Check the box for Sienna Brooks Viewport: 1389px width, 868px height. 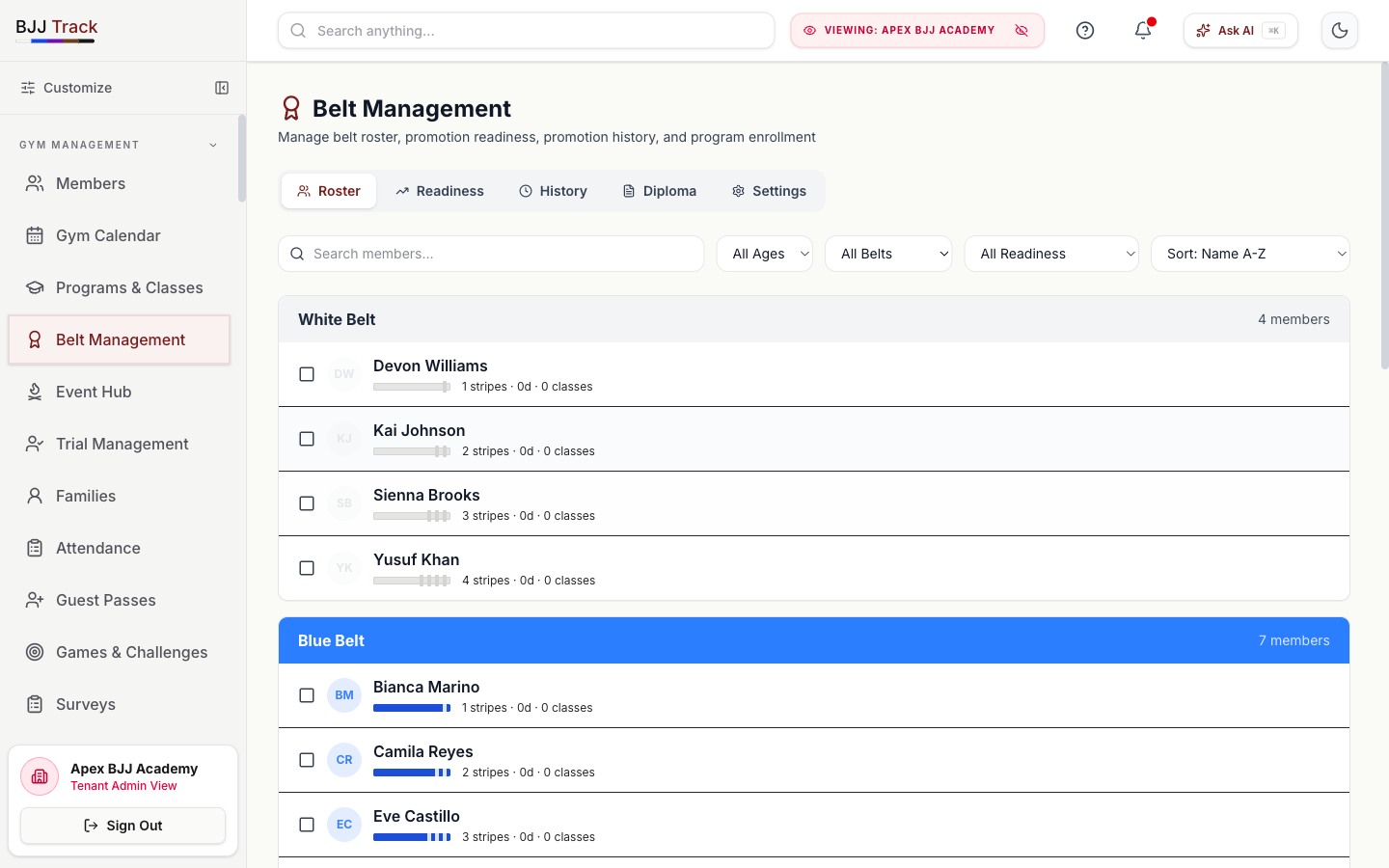coord(307,503)
